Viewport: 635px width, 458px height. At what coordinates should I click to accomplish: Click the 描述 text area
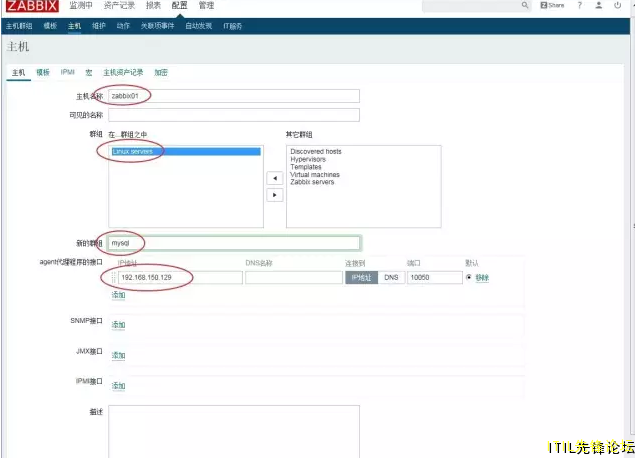pyautogui.click(x=234, y=431)
